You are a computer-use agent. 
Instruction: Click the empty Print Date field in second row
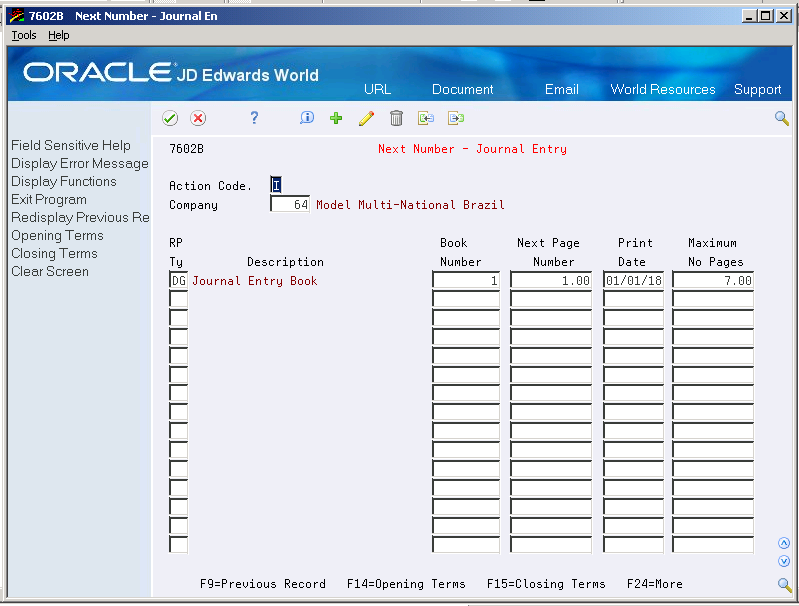tap(633, 299)
